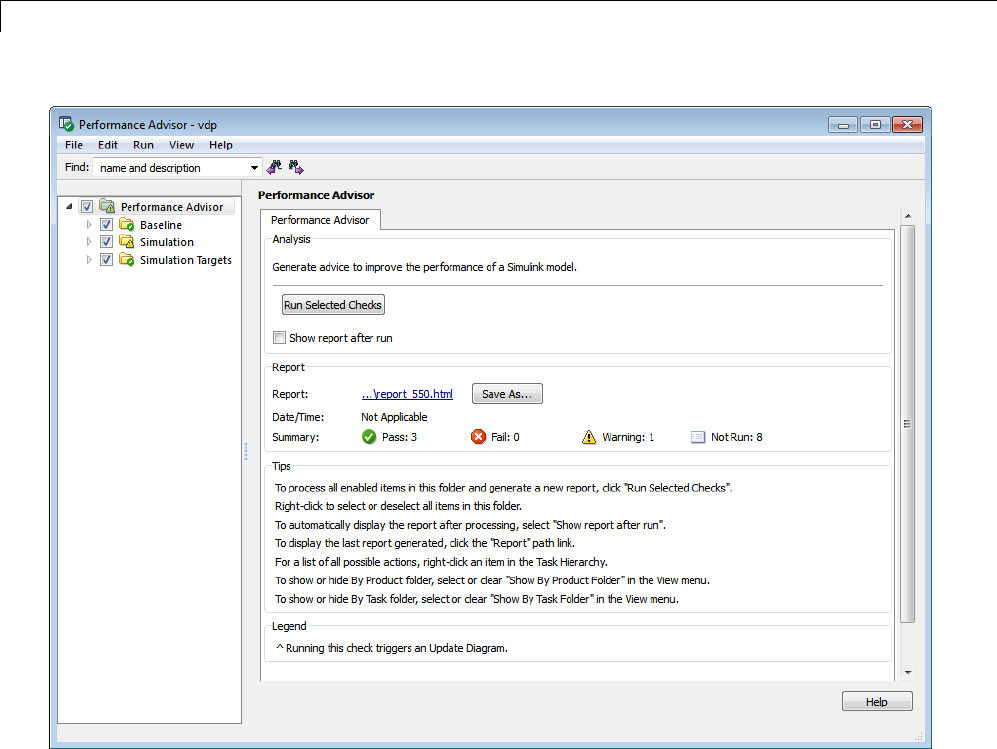Click the 'Warning: 1' summary text
This screenshot has width=997, height=749.
pyautogui.click(x=628, y=437)
